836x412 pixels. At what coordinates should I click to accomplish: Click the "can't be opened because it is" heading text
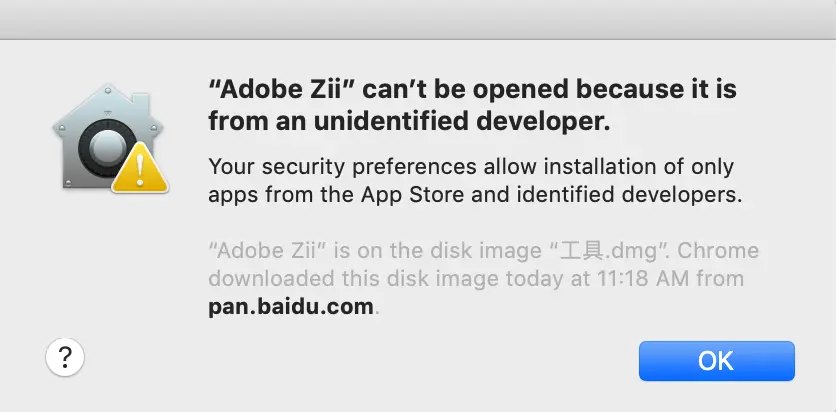click(549, 89)
